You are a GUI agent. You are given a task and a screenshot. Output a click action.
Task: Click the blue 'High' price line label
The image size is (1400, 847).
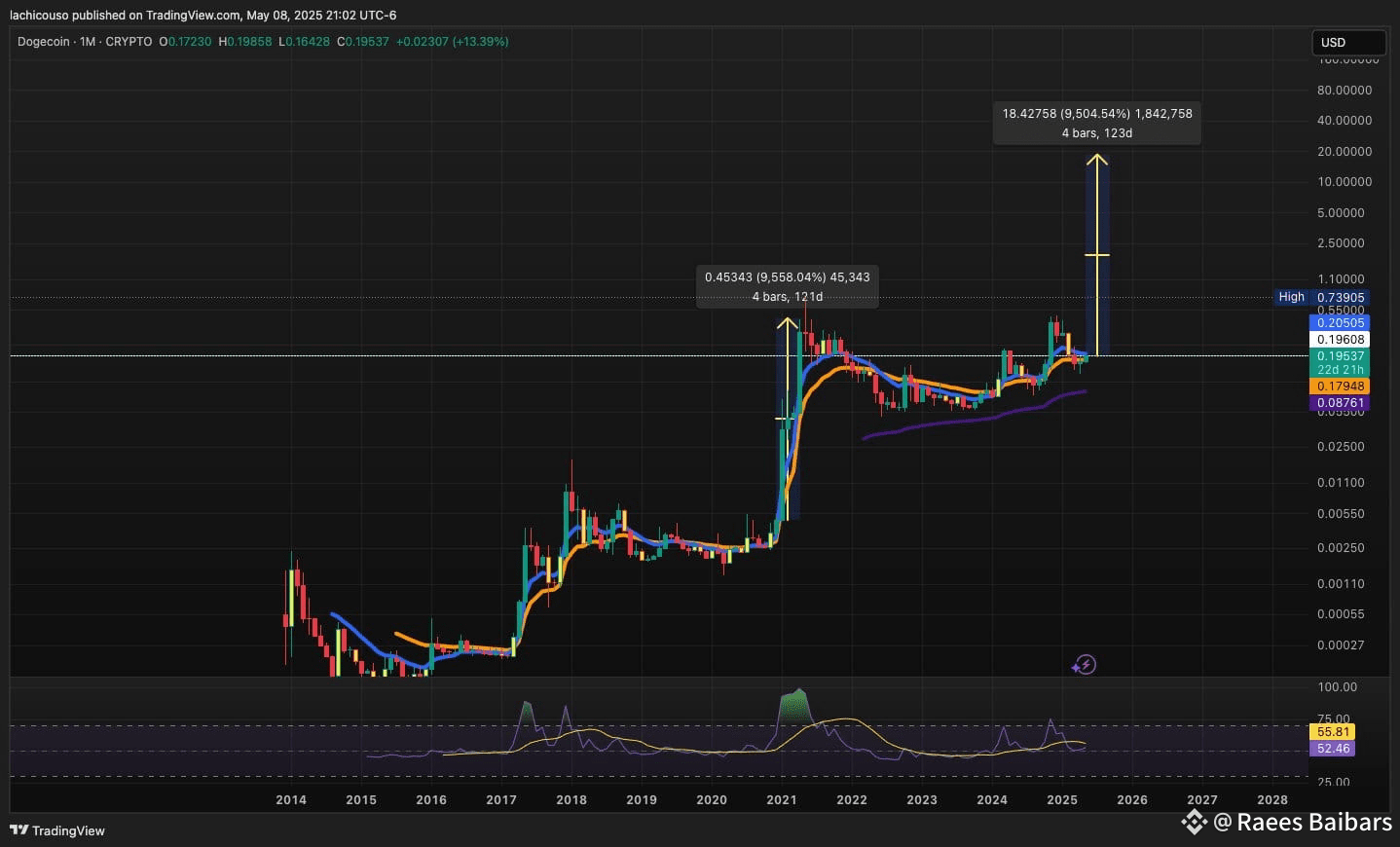coord(1291,297)
